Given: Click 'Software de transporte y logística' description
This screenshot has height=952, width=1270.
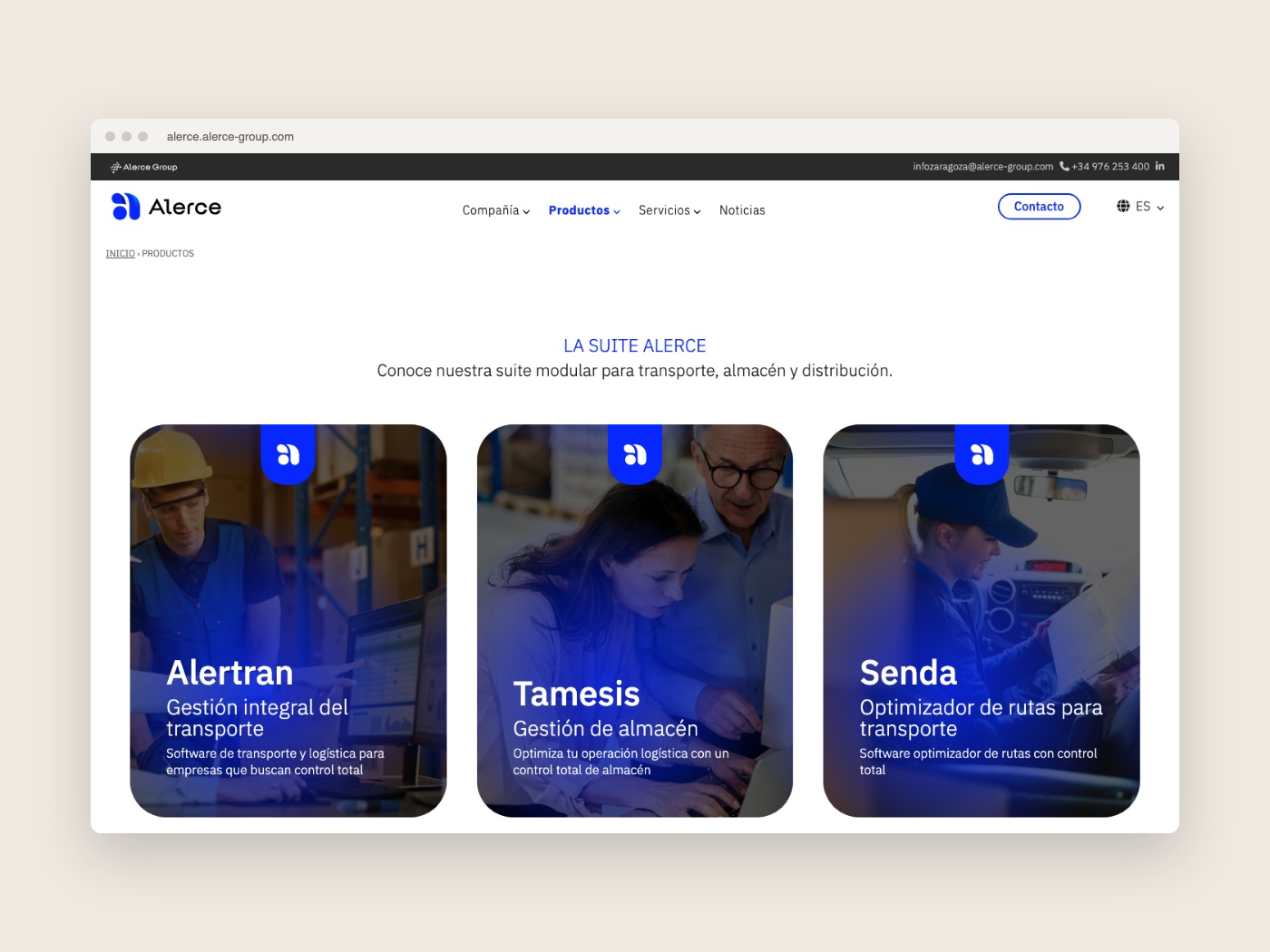Looking at the screenshot, I should point(275,762).
